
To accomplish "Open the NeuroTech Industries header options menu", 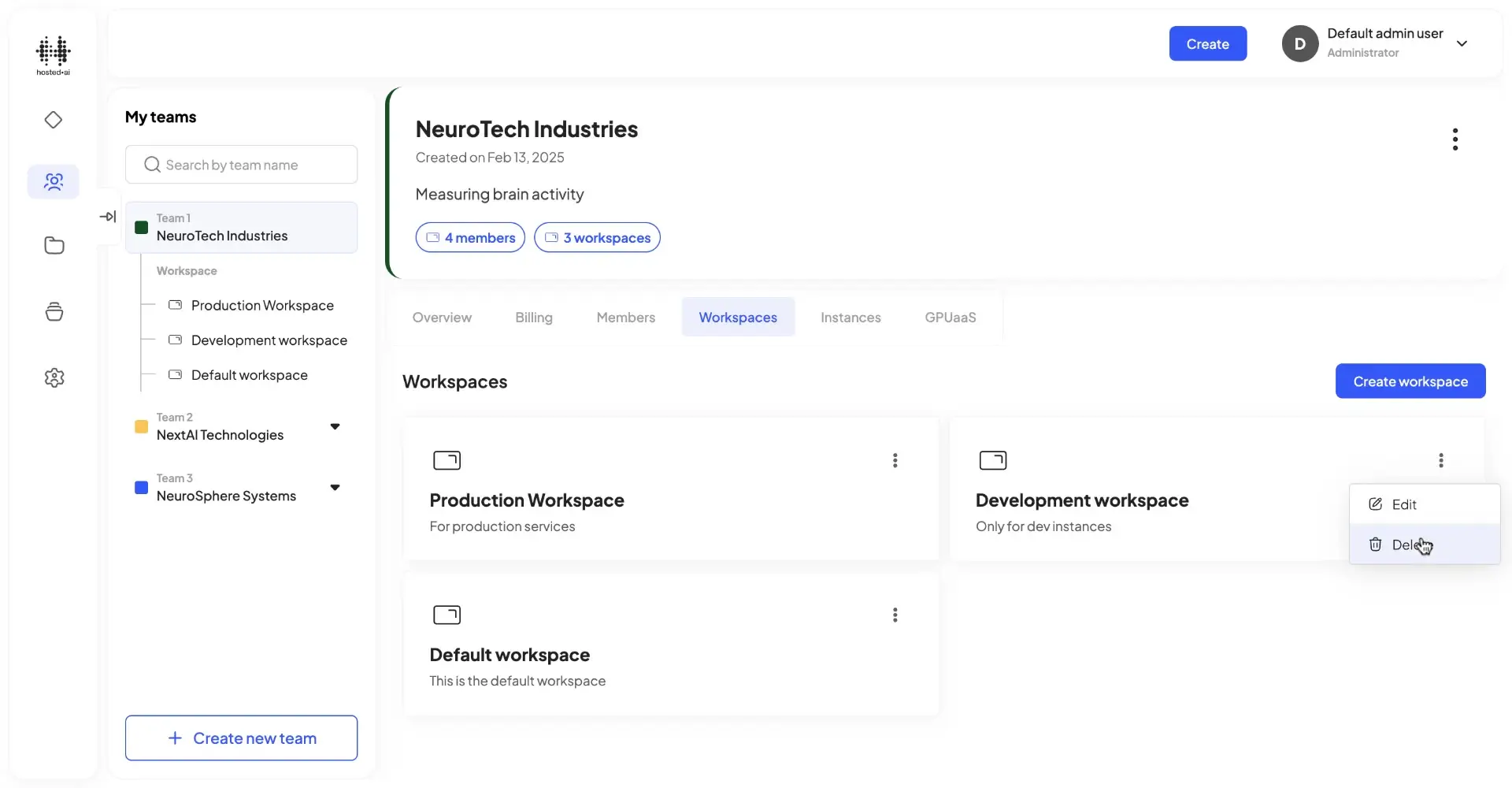I will click(1455, 139).
